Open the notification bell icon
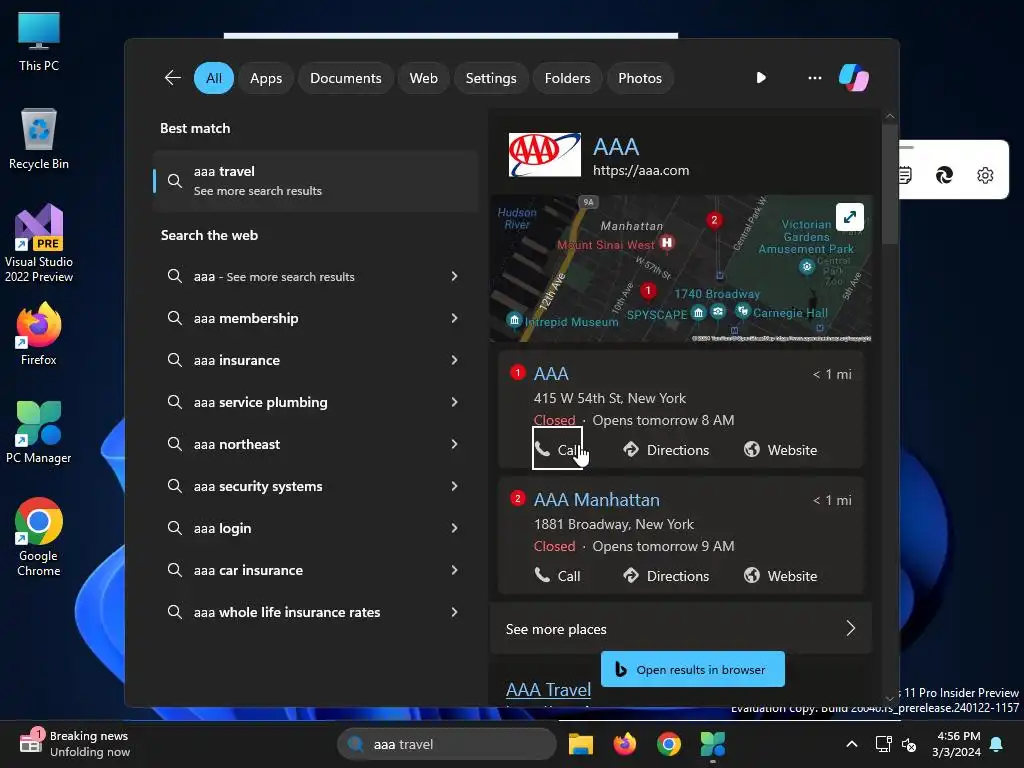The width and height of the screenshot is (1024, 768). [x=997, y=744]
